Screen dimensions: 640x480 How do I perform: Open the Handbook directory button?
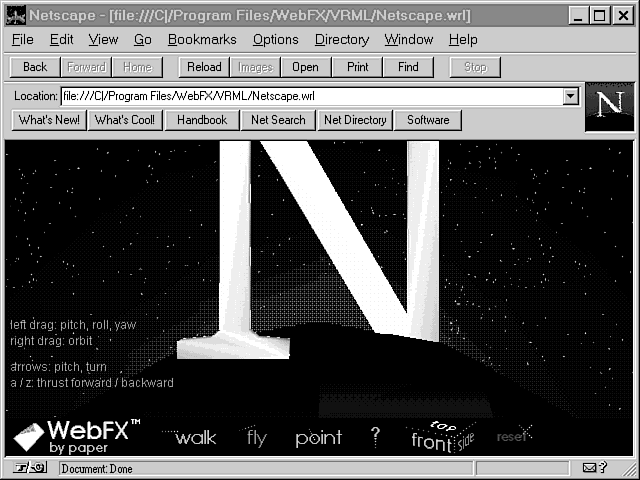[x=202, y=120]
